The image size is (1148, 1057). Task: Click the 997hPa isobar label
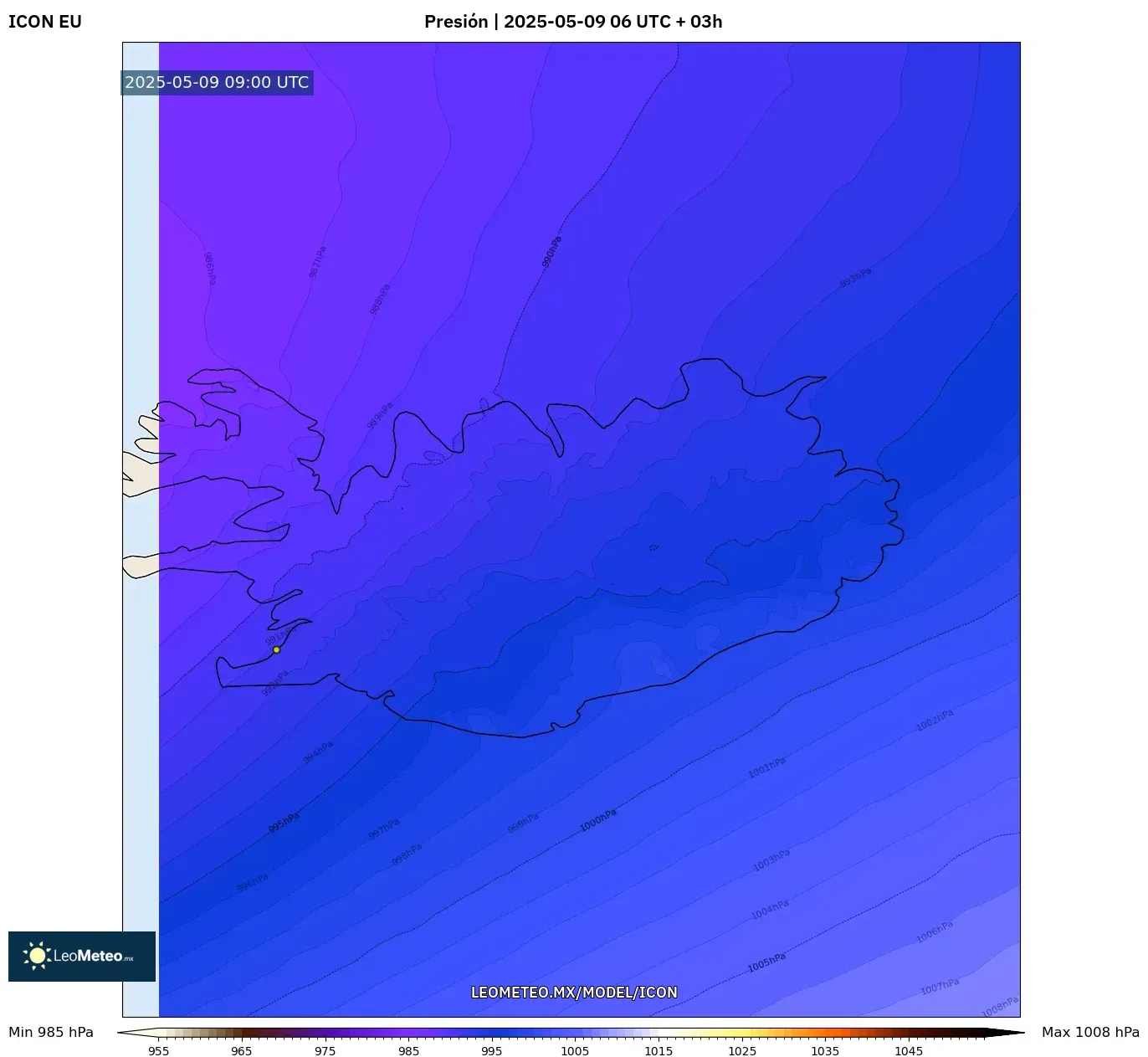pos(384,829)
